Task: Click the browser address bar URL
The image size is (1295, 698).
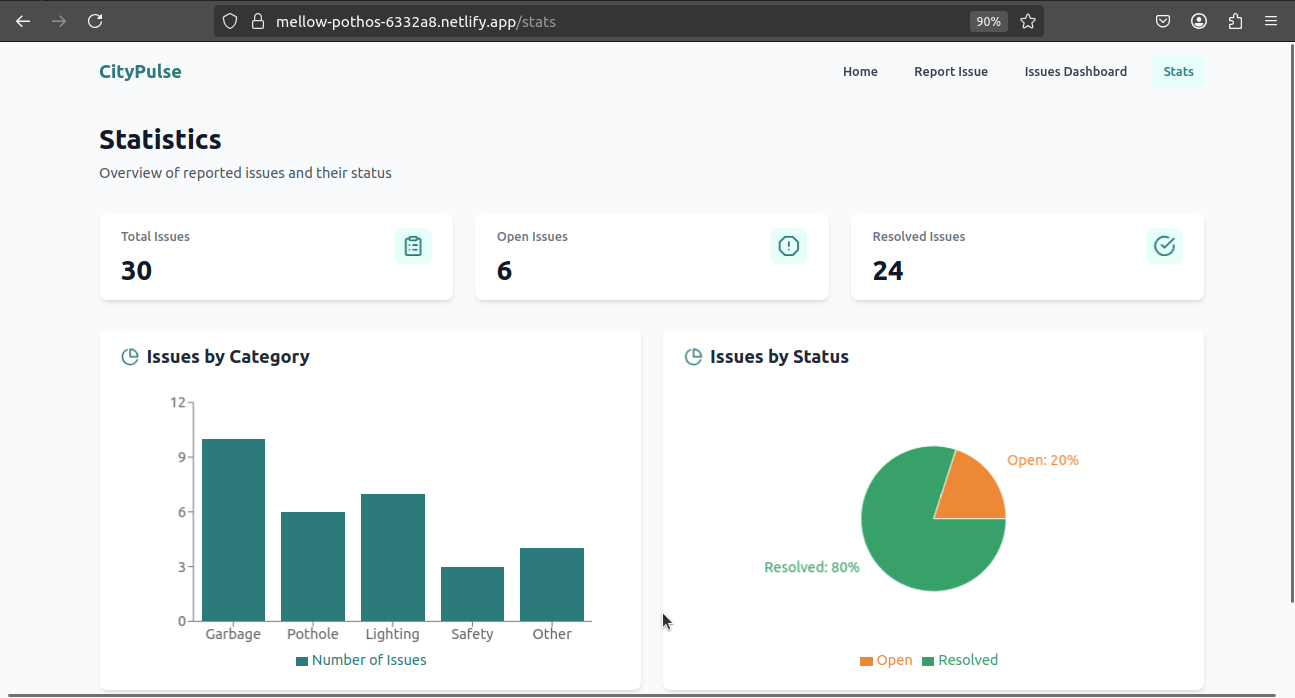Action: (x=416, y=21)
